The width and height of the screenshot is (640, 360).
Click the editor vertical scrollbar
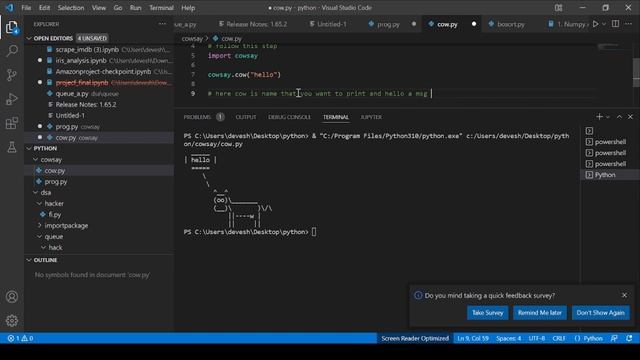click(636, 73)
